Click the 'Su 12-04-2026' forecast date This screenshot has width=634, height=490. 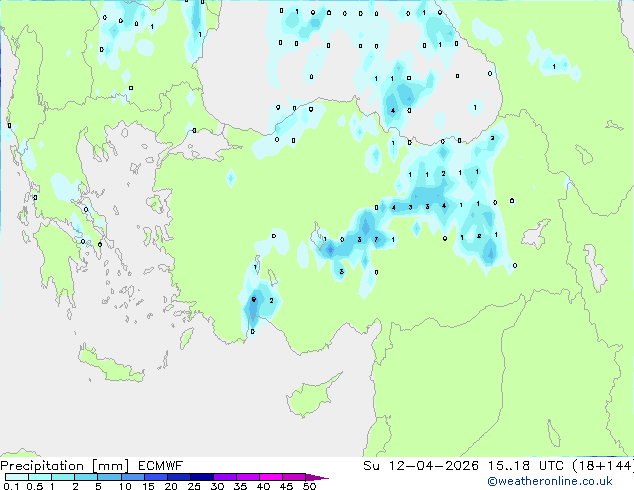click(x=421, y=466)
